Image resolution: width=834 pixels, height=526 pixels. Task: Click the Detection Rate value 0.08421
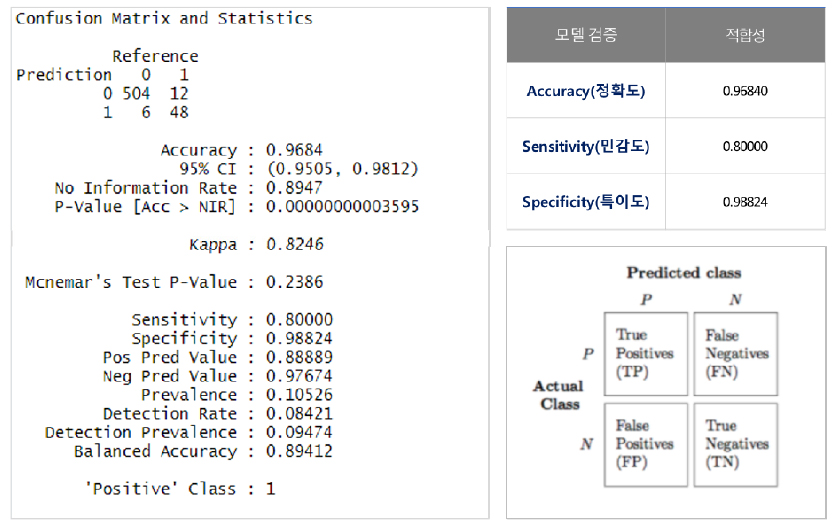(299, 413)
